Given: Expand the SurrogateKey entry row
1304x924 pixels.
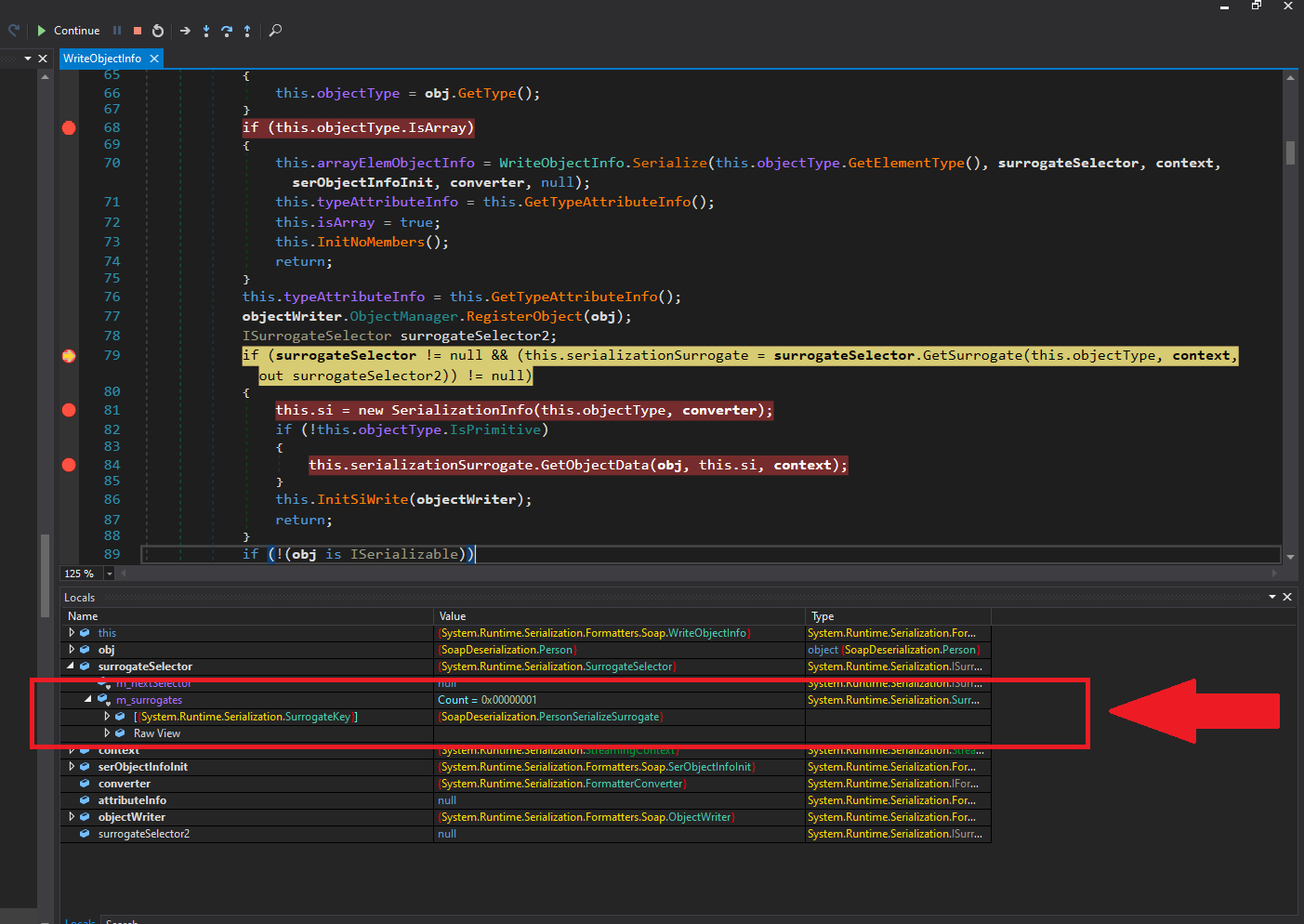Looking at the screenshot, I should pos(107,717).
